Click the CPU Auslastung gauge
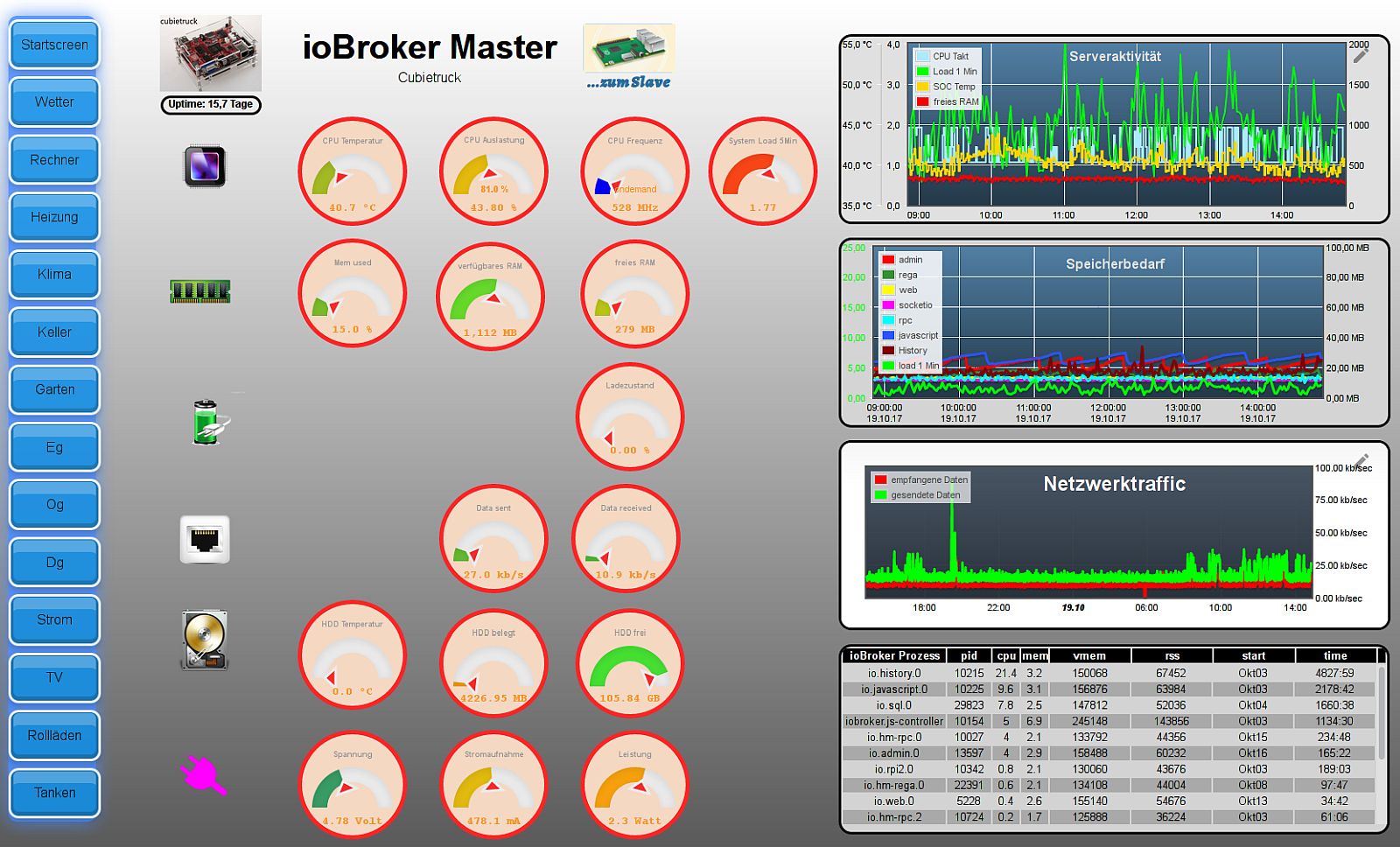 tap(493, 171)
